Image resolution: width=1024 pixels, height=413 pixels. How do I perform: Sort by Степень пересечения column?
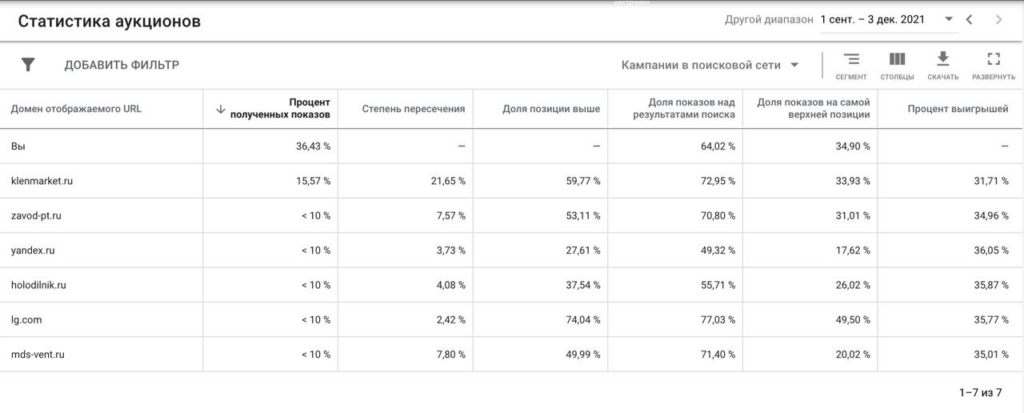click(x=413, y=109)
